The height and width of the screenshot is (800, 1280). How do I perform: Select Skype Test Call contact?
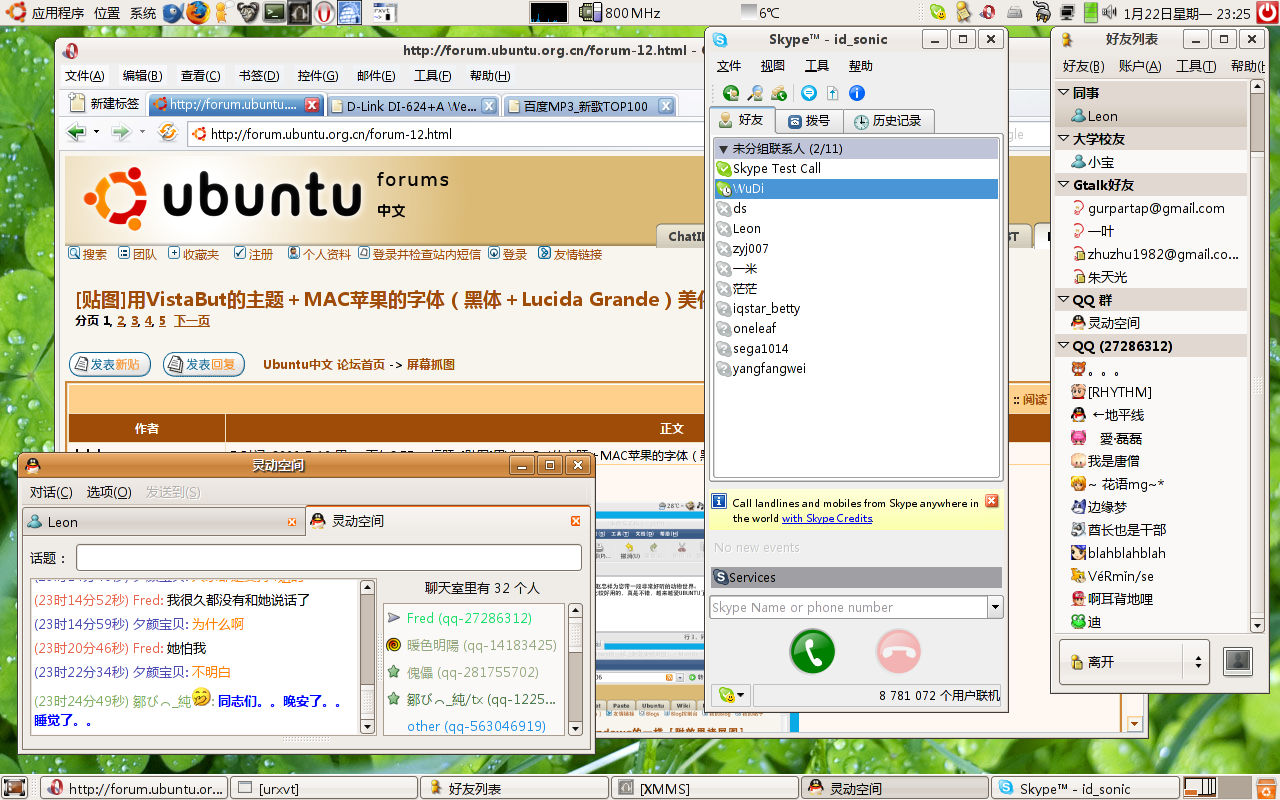(856, 168)
